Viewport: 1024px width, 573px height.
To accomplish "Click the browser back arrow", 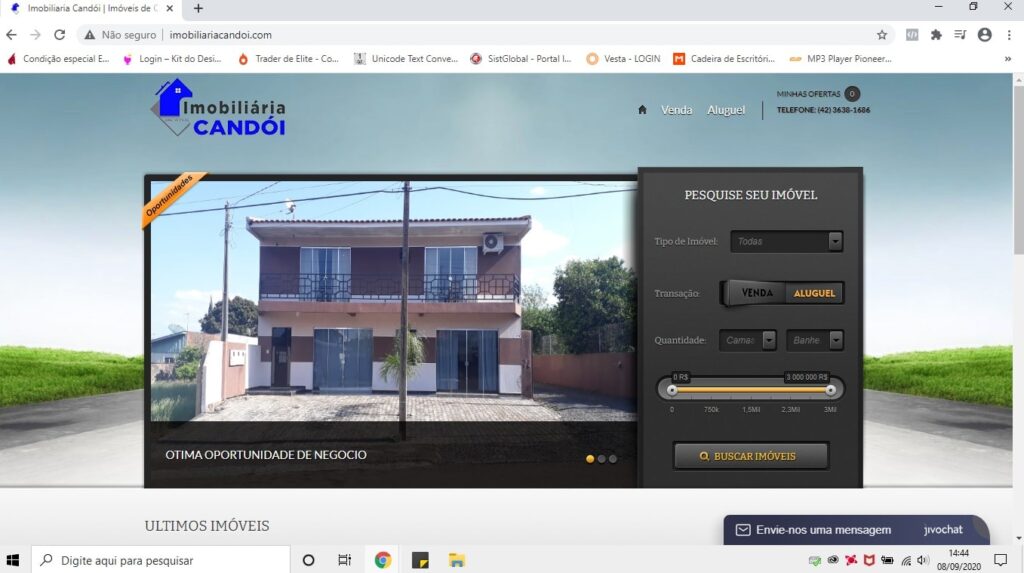I will pyautogui.click(x=11, y=35).
